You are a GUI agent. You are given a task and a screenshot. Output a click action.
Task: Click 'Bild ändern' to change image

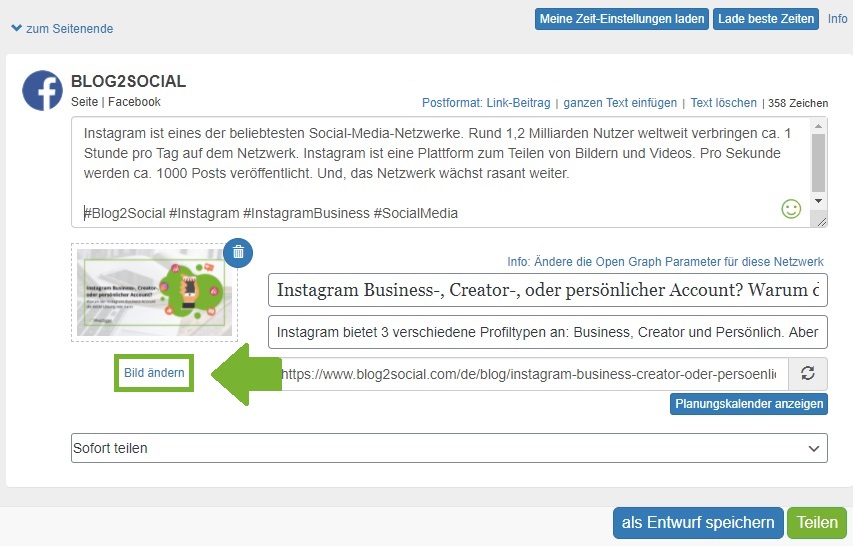[154, 373]
